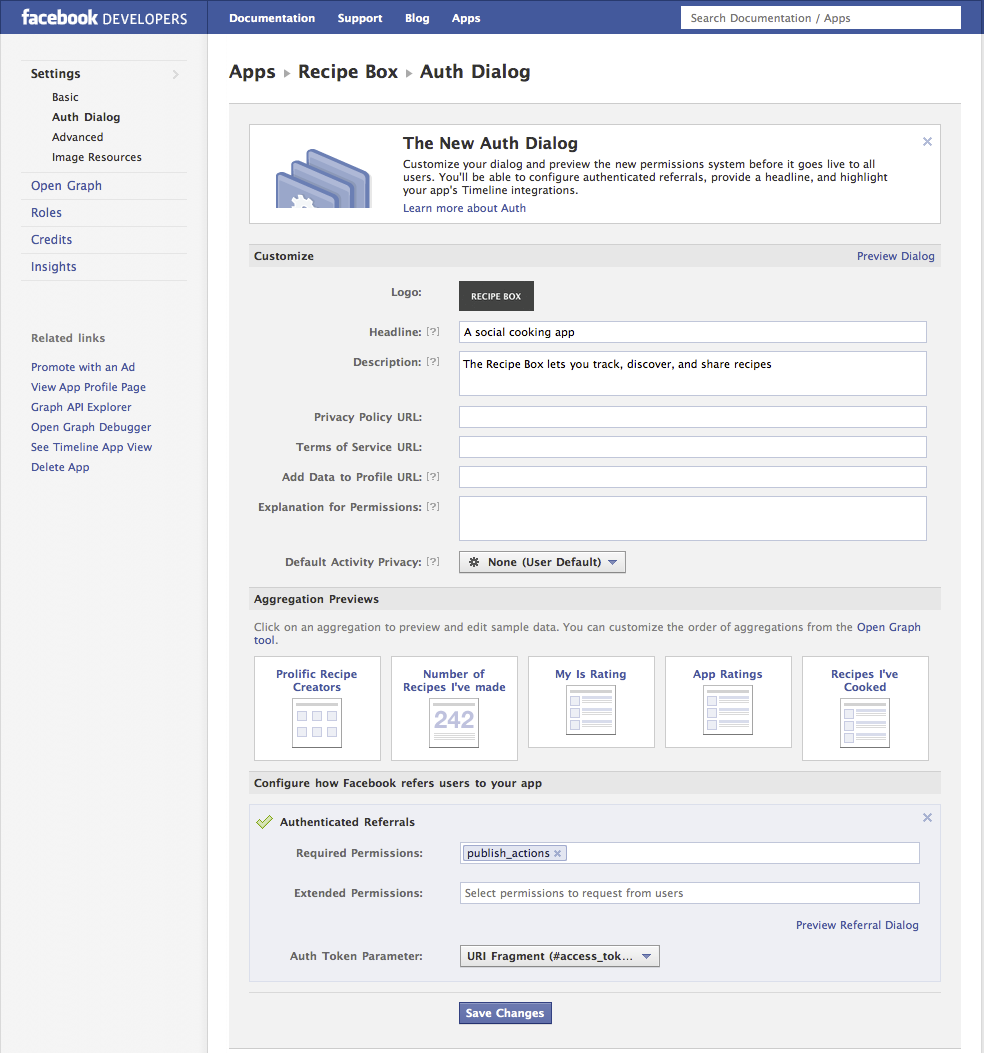Click the Recipe Box logo image

point(496,296)
